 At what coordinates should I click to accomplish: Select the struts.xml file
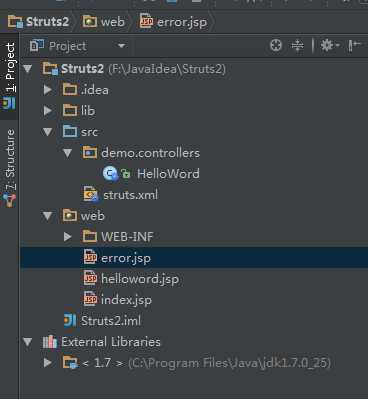pyautogui.click(x=130, y=195)
